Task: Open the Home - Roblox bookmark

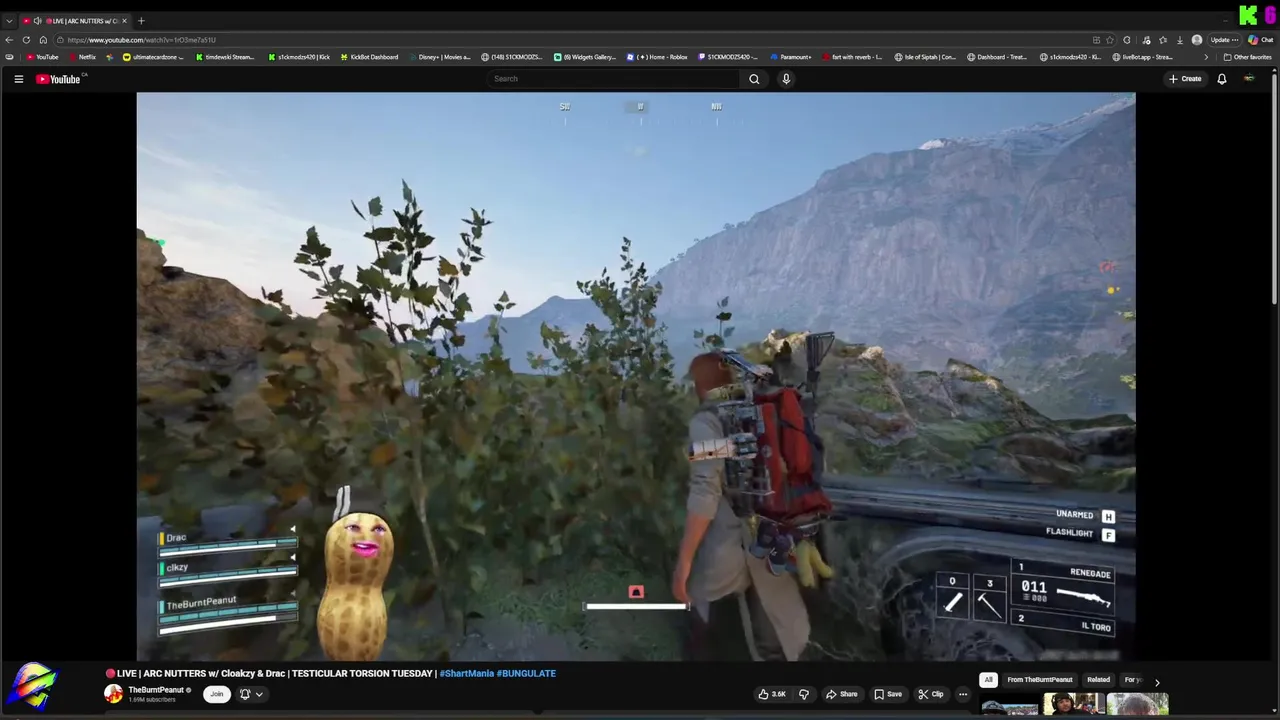Action: (x=657, y=57)
